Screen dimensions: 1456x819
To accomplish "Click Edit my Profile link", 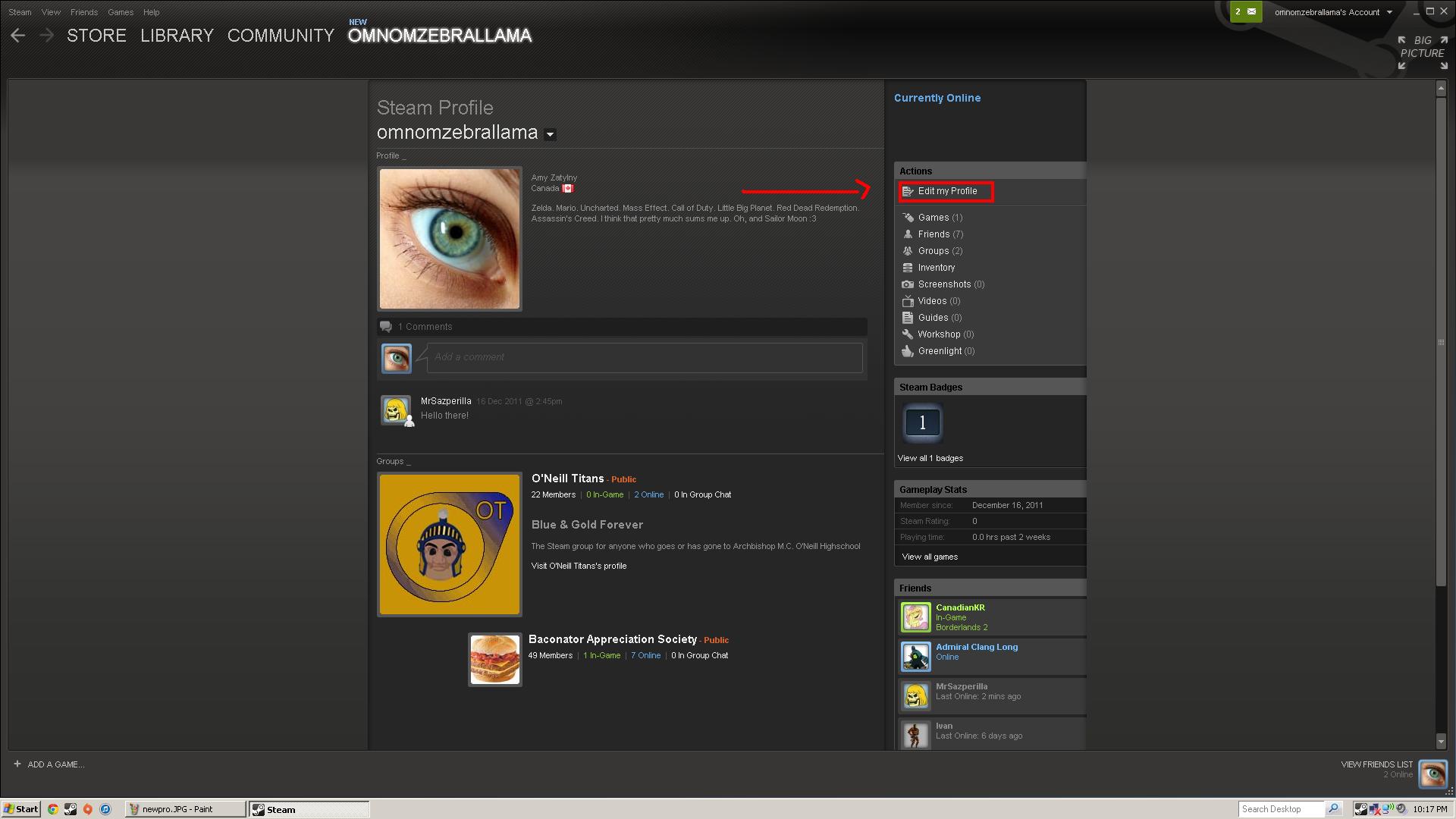I will pos(946,191).
